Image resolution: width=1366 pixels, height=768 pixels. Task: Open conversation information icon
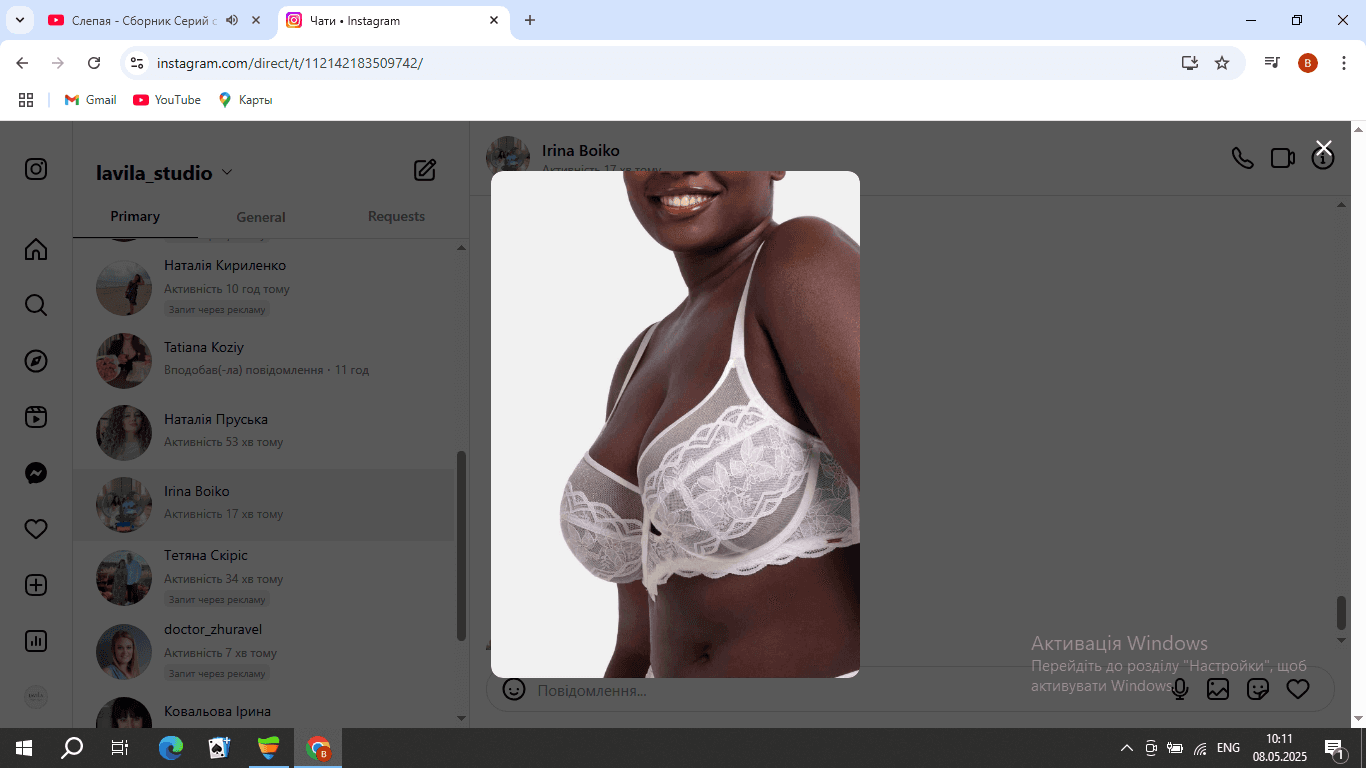(x=1323, y=158)
